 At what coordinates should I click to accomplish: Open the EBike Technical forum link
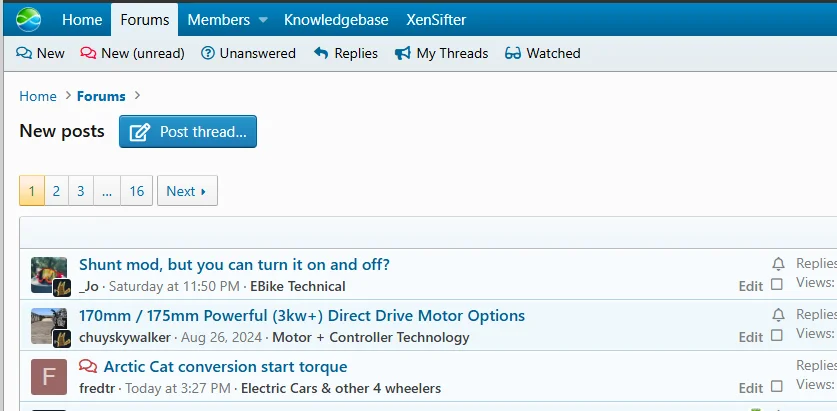coord(298,287)
